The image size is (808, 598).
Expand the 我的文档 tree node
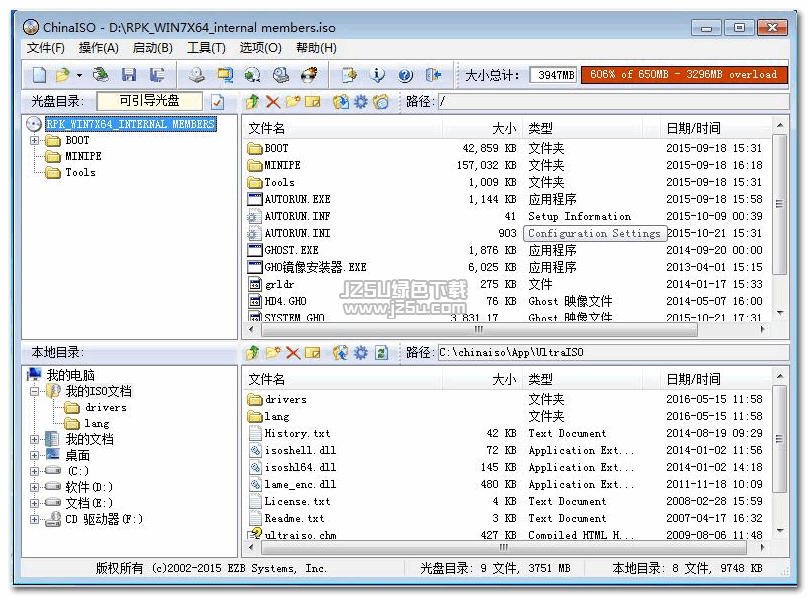coord(34,440)
